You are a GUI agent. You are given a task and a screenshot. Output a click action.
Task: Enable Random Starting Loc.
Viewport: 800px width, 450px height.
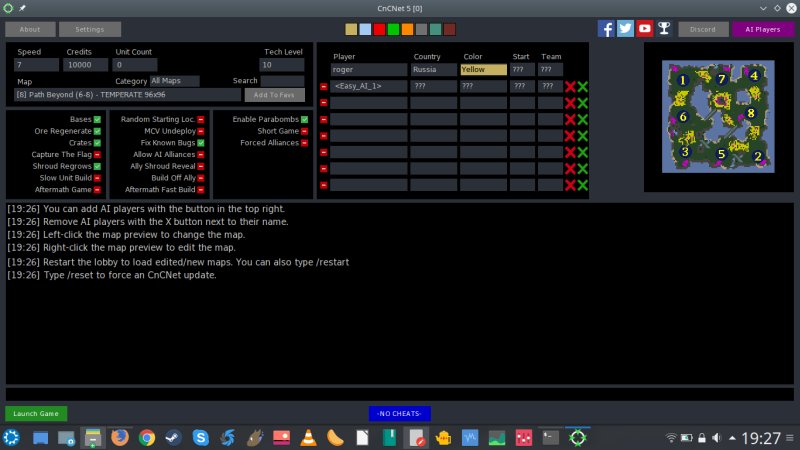click(x=201, y=119)
